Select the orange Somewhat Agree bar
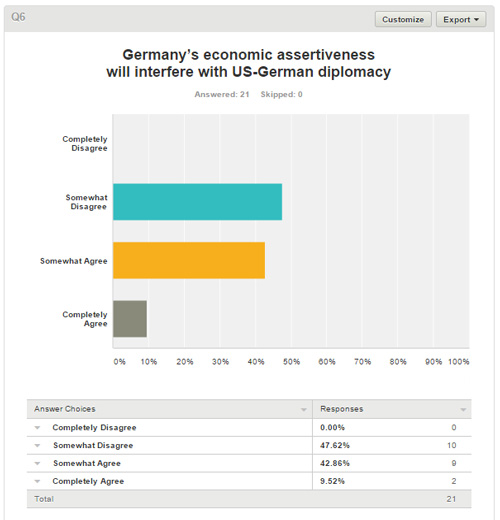The width and height of the screenshot is (500, 520). pos(189,260)
